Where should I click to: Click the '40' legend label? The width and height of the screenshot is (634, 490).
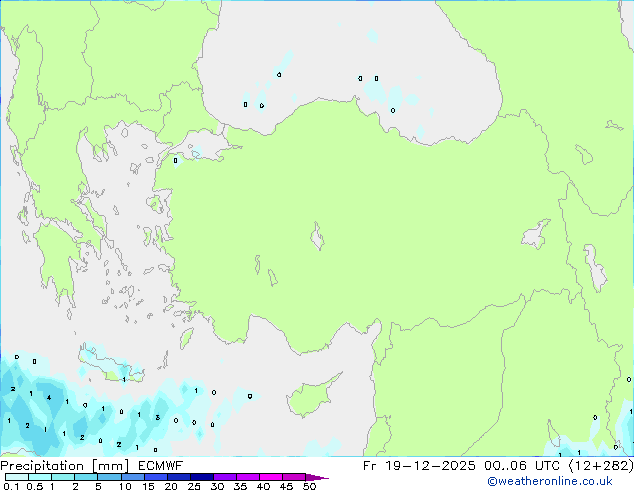[x=263, y=486]
